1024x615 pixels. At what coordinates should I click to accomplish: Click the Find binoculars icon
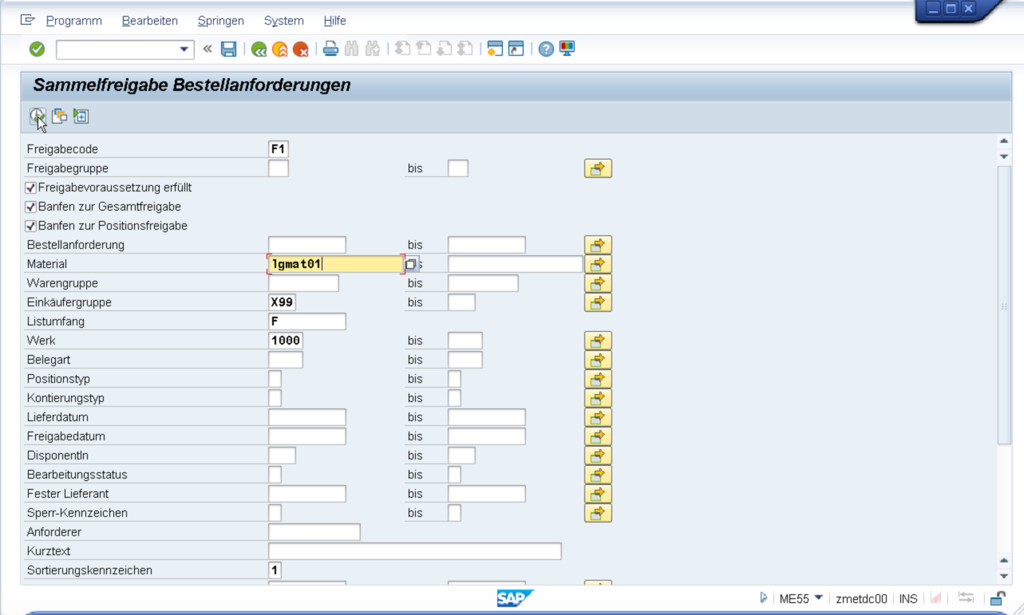pos(351,49)
